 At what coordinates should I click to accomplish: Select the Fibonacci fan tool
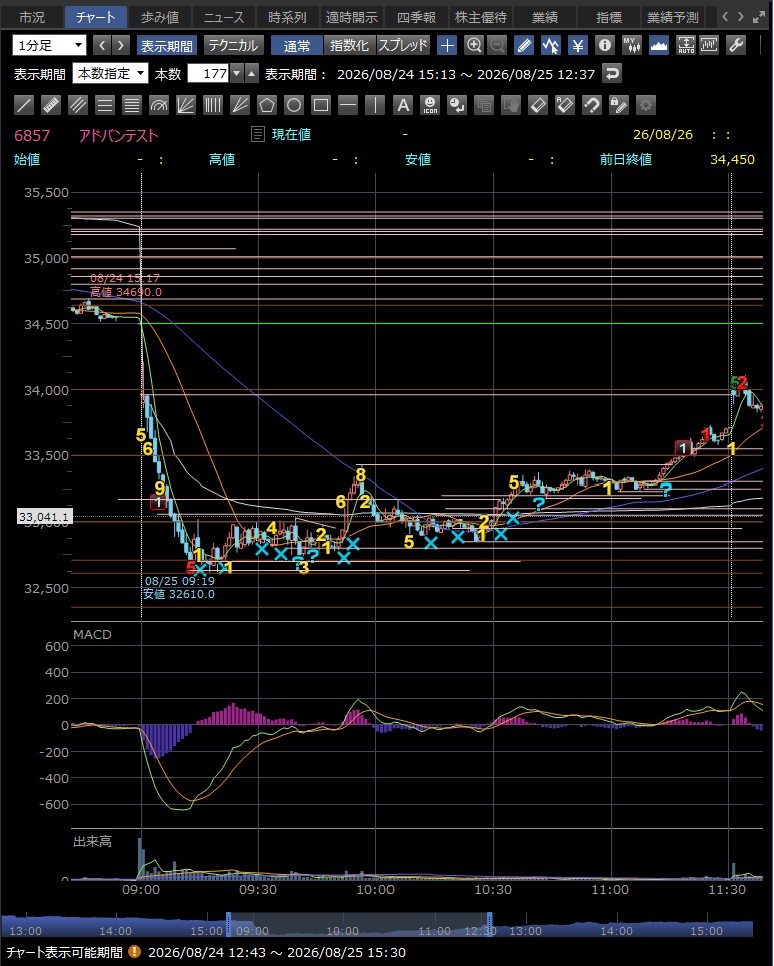point(185,105)
